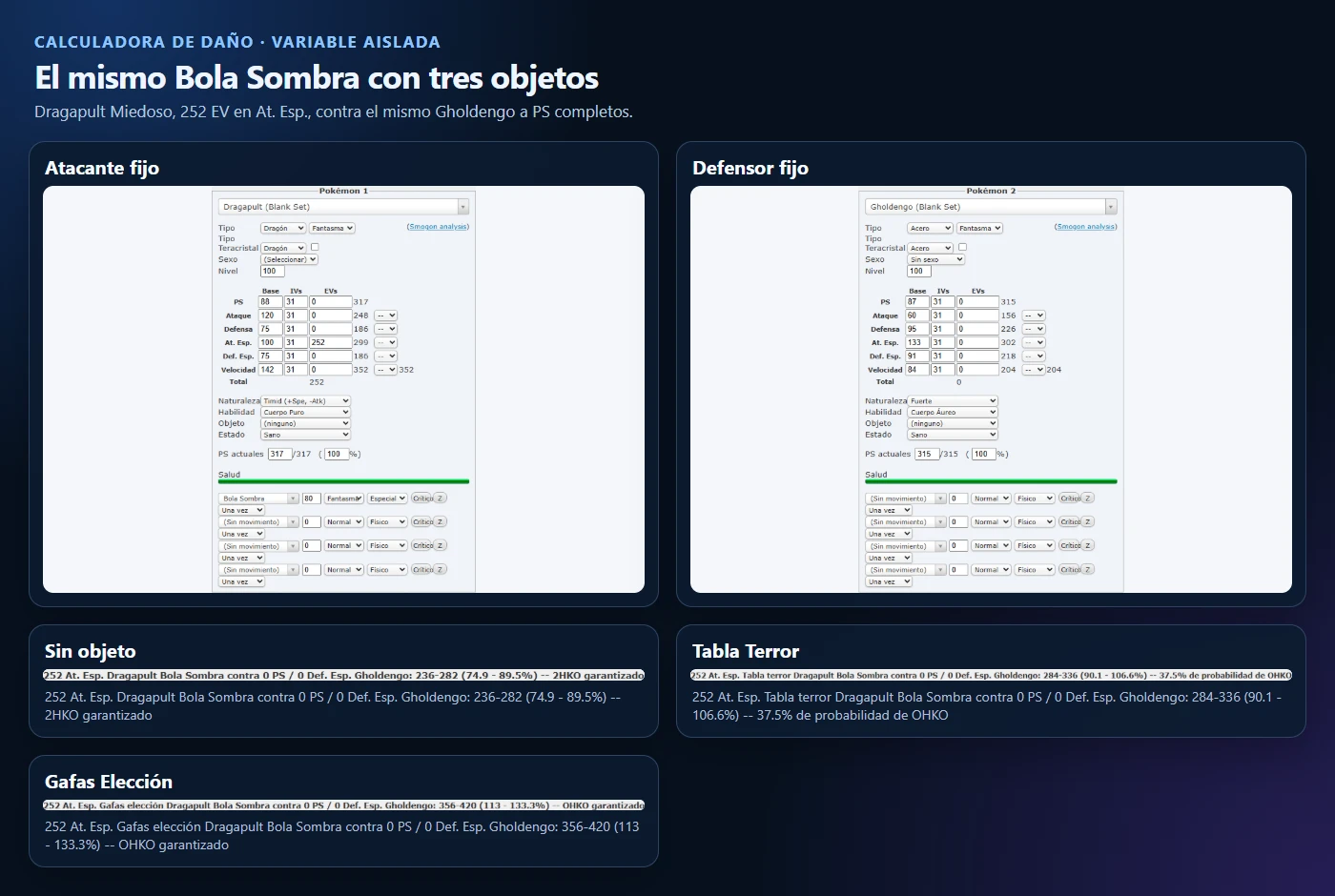Open Dragapult's Fantasma second type dropdown
Image resolution: width=1335 pixels, height=896 pixels.
click(332, 229)
